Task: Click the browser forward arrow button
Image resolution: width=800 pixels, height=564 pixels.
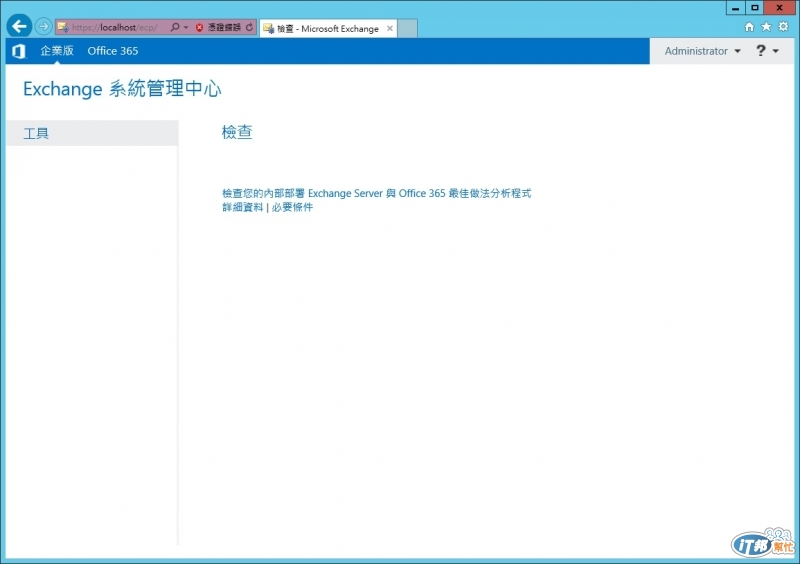Action: 44,26
